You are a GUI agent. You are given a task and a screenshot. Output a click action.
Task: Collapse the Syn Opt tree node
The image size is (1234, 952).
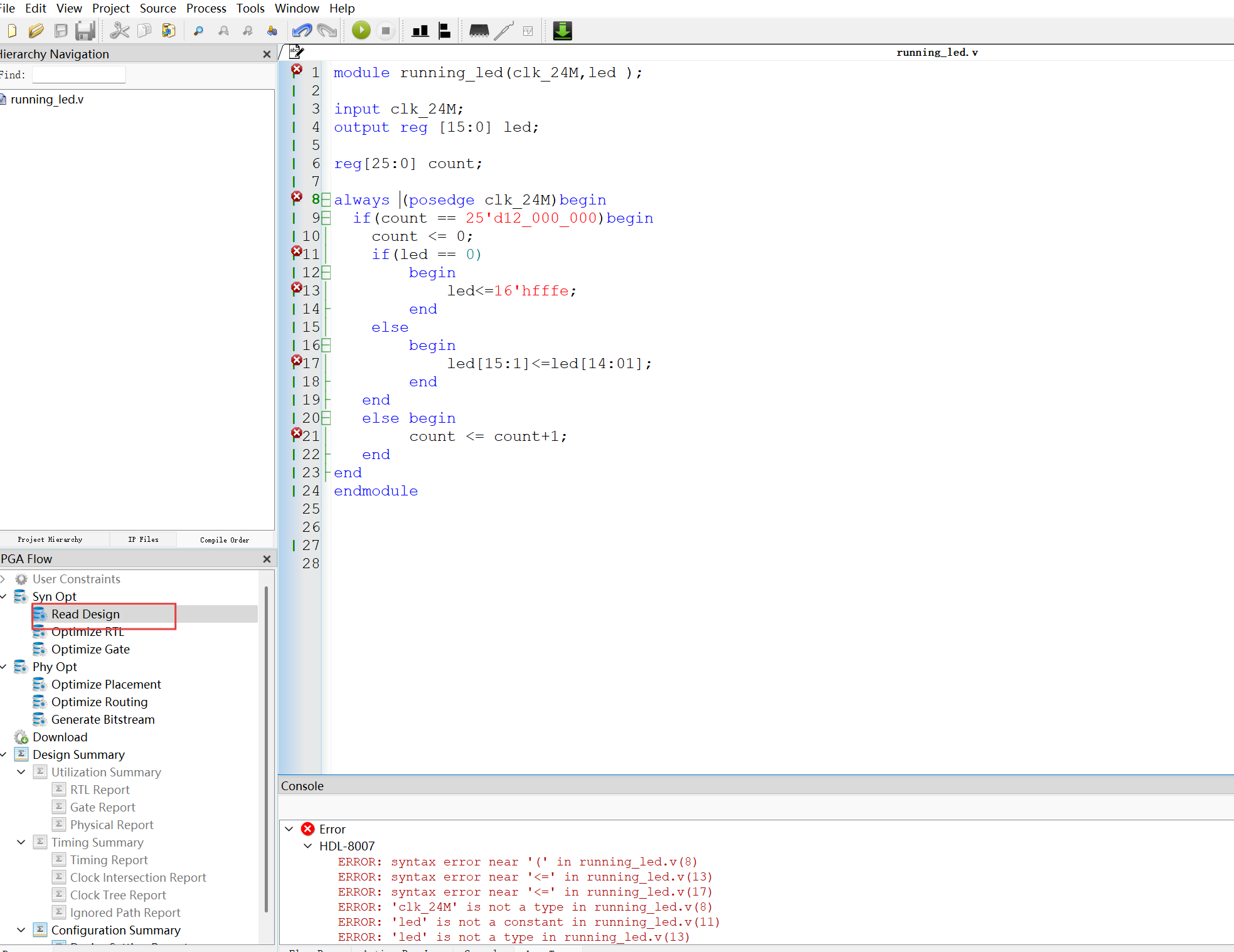tap(4, 596)
